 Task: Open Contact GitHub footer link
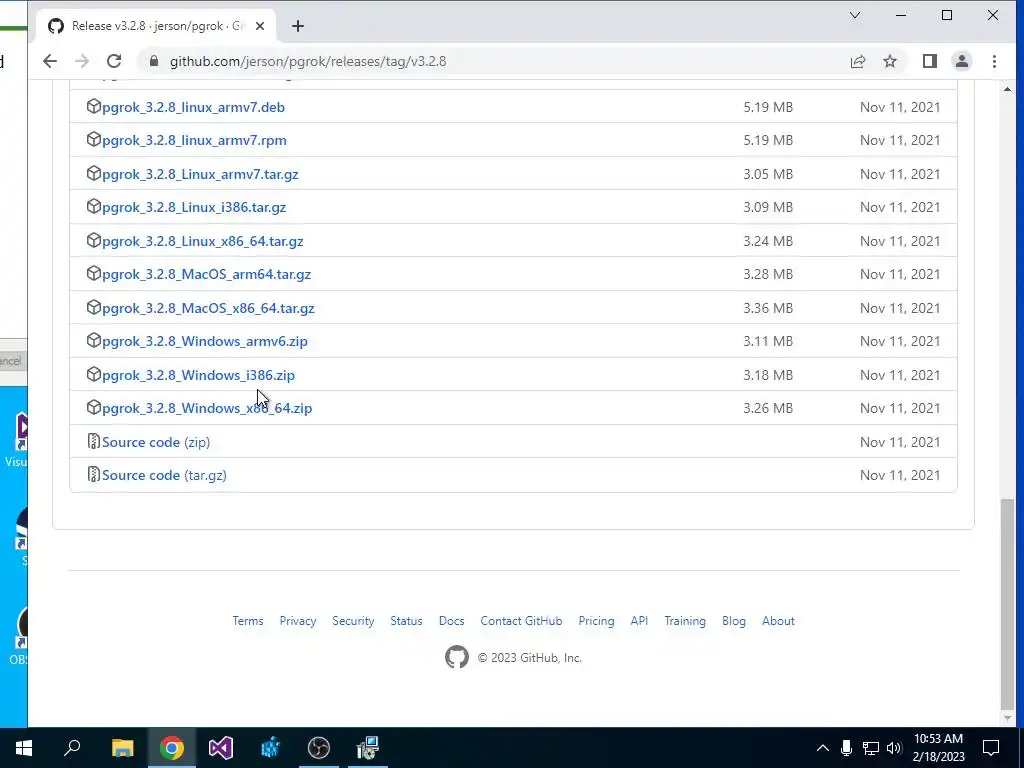[x=521, y=621]
